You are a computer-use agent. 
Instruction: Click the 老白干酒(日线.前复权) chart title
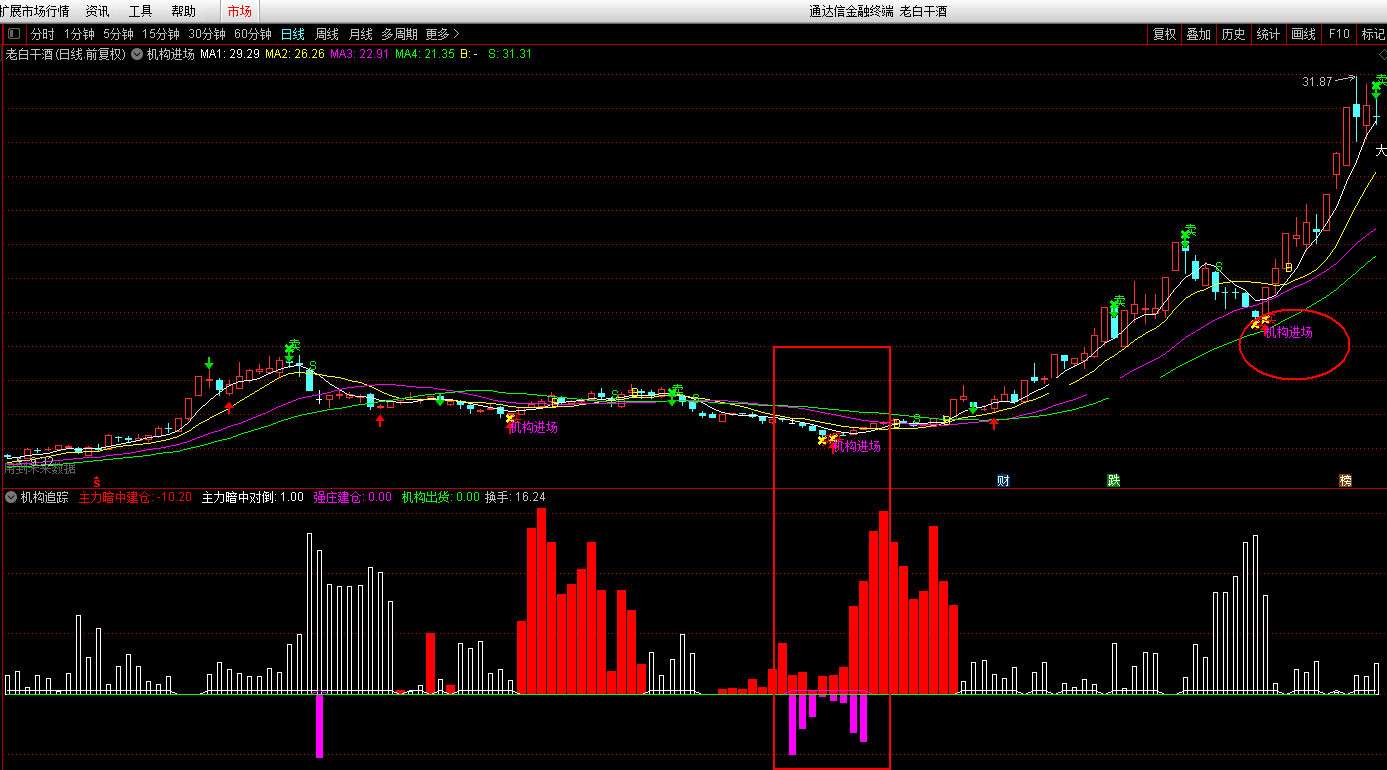[x=66, y=54]
